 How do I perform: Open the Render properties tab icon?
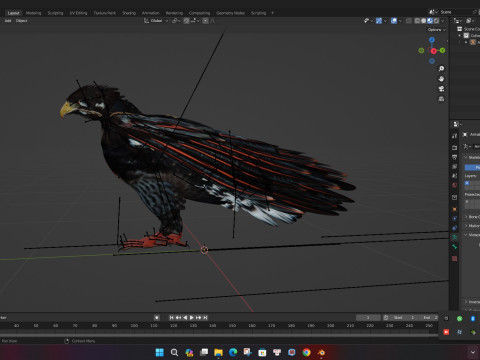(455, 147)
